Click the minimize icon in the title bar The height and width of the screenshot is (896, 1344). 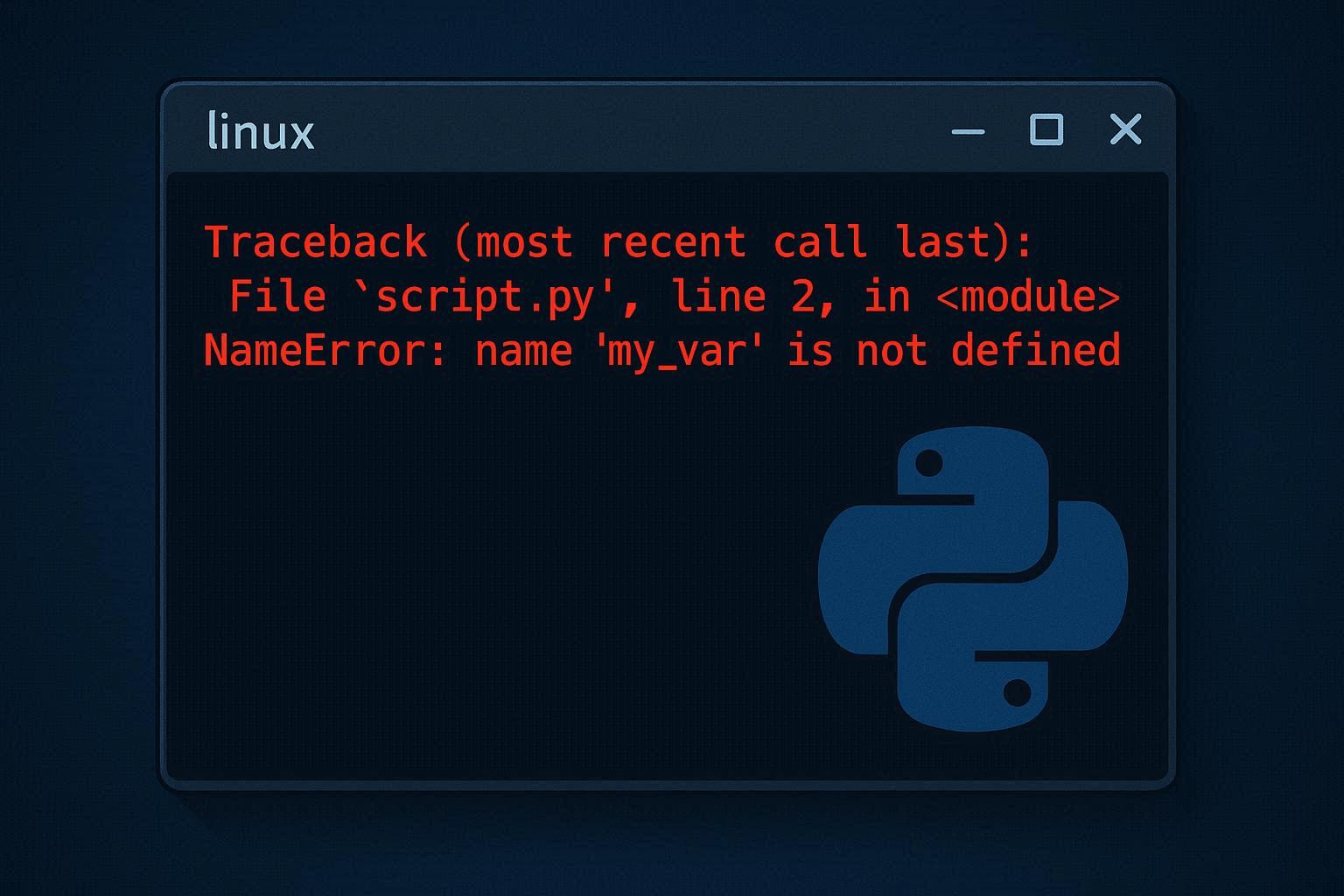967,131
